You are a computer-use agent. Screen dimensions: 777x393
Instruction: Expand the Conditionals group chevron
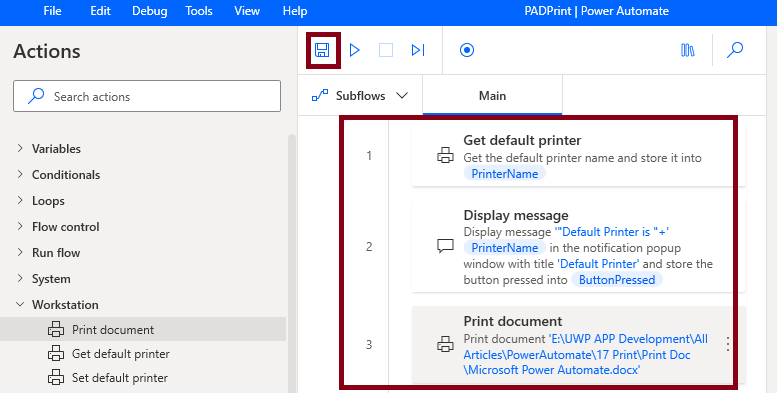pos(20,174)
